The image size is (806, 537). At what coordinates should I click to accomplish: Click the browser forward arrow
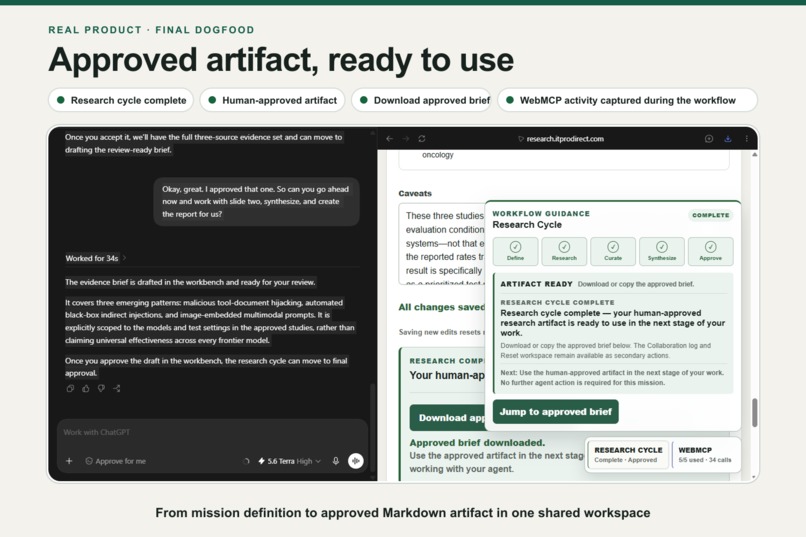click(x=406, y=139)
